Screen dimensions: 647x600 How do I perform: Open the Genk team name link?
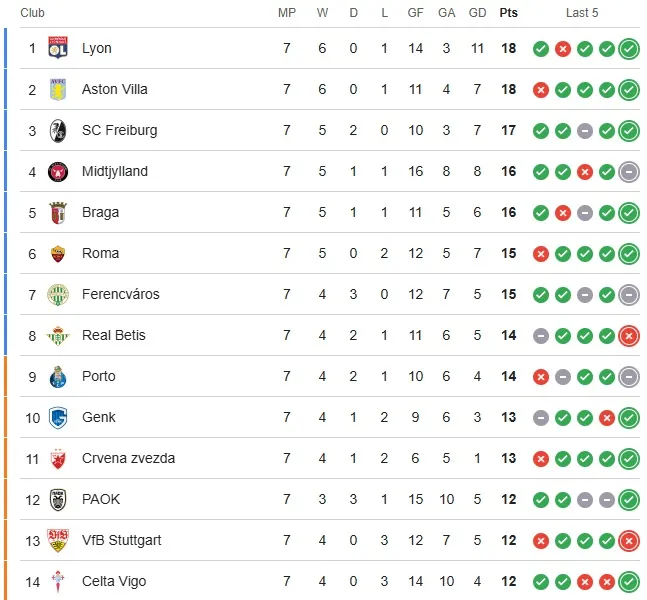click(99, 417)
